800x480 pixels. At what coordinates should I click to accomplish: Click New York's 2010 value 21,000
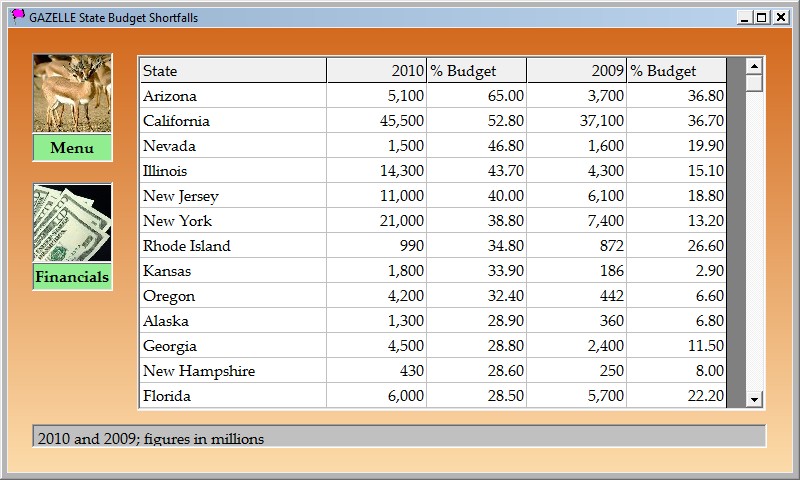point(400,221)
